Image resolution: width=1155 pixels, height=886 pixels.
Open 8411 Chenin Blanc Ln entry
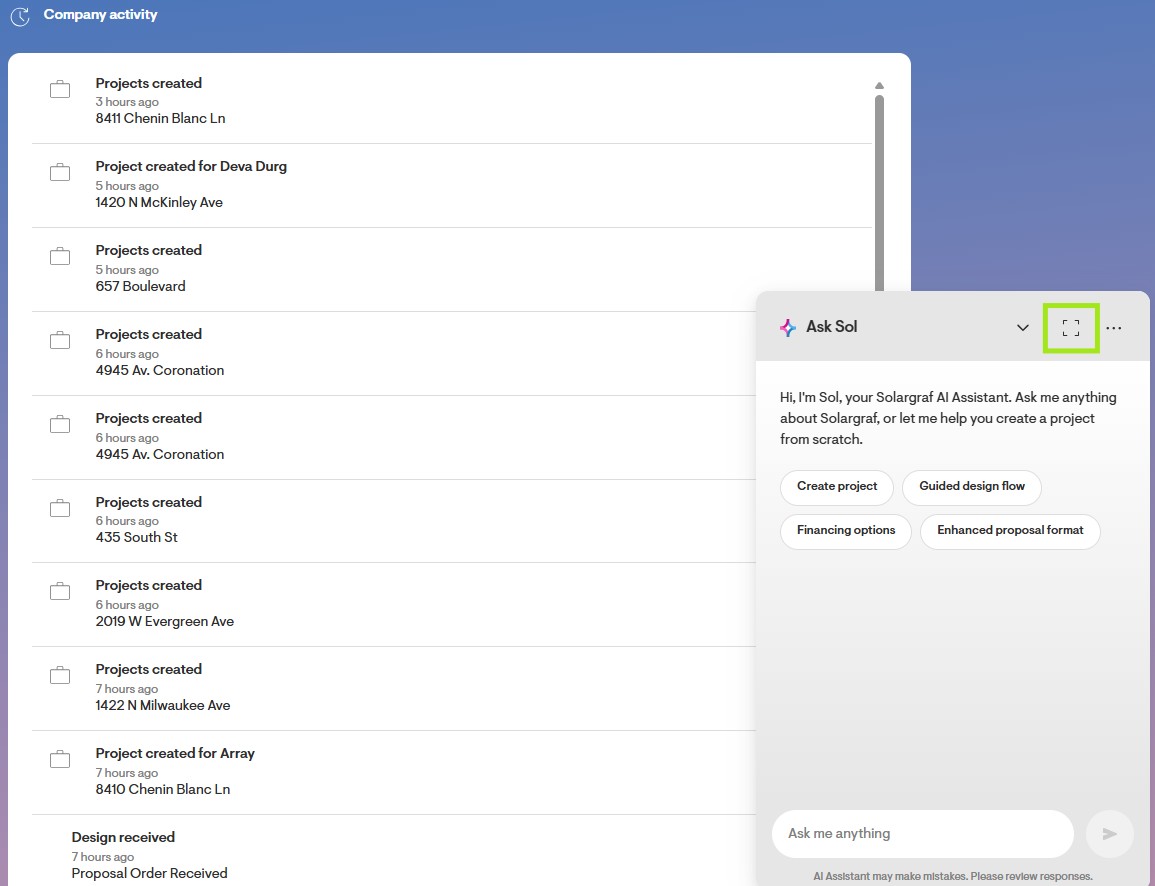[x=452, y=101]
